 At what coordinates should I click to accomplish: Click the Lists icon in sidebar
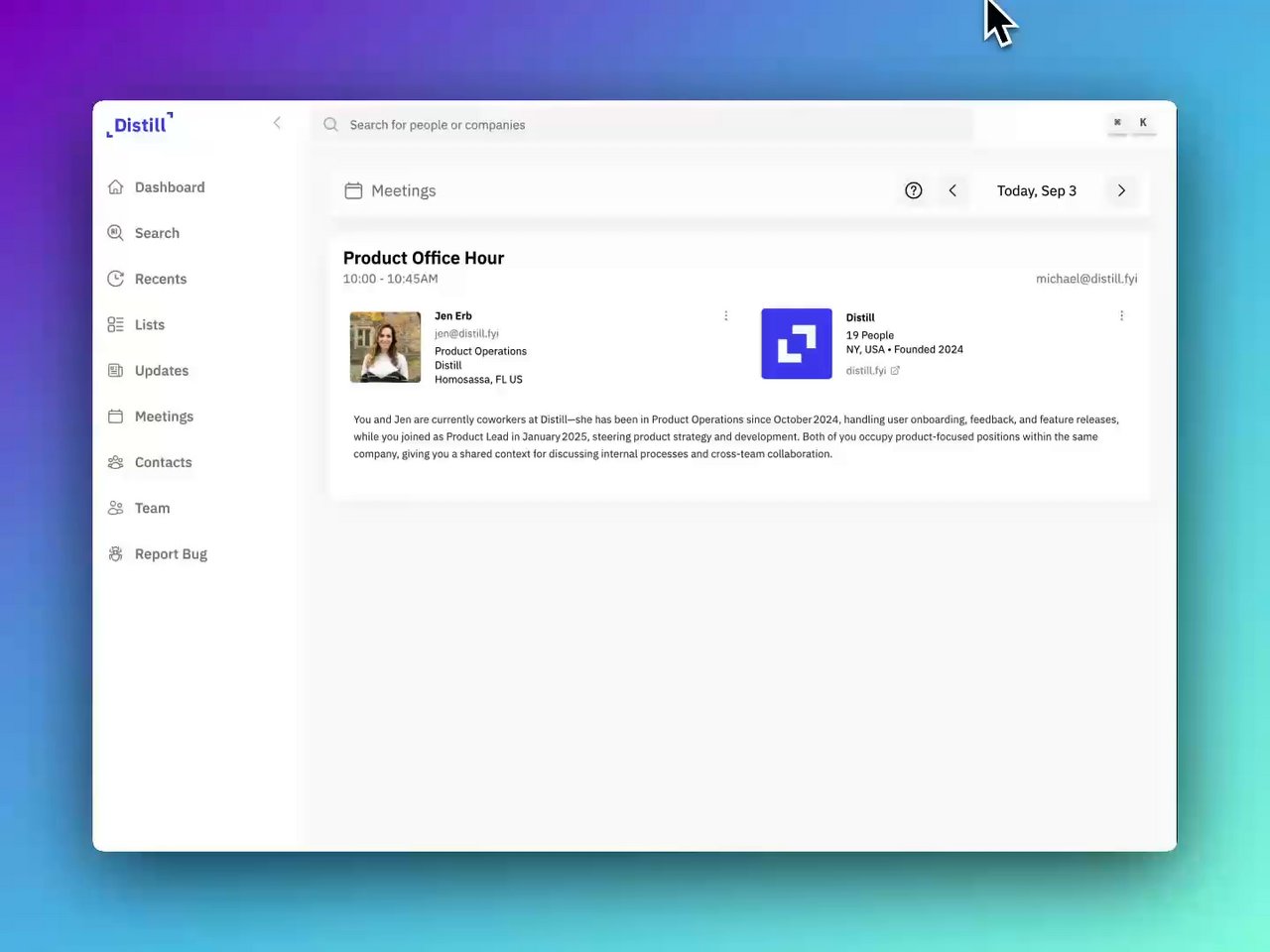coord(116,324)
